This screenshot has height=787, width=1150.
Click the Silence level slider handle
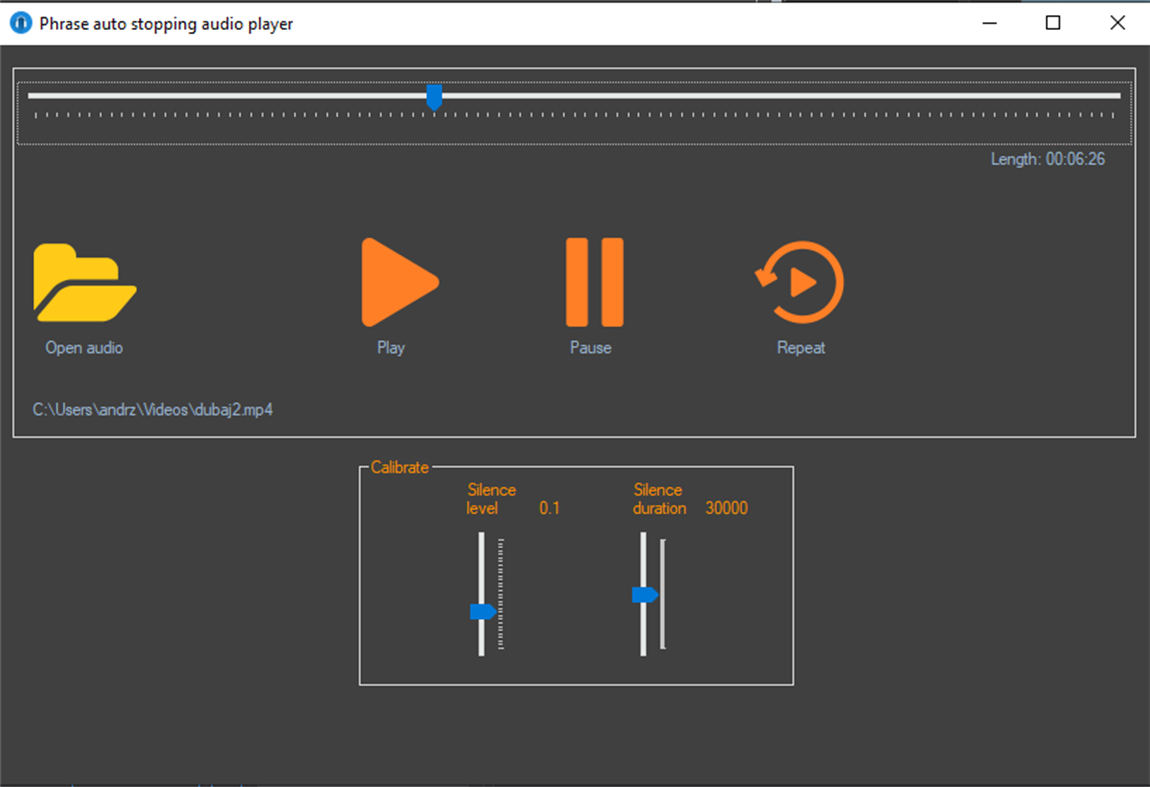point(481,613)
